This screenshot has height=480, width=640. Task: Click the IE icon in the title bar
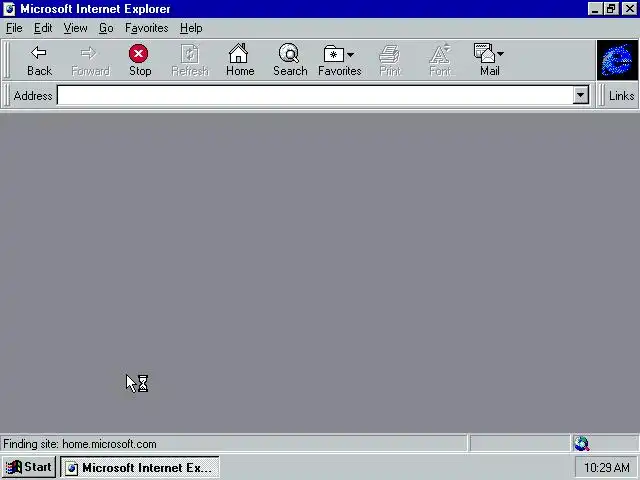tap(9, 9)
